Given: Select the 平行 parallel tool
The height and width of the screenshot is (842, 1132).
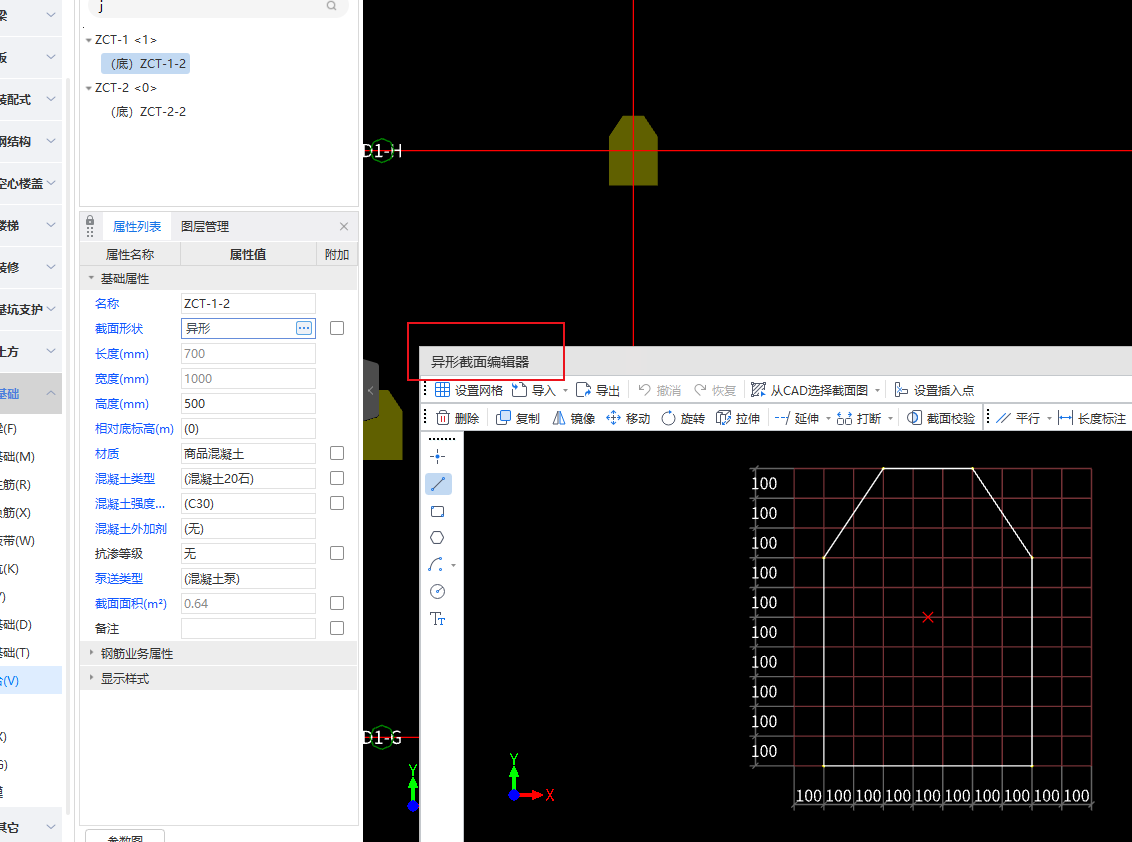Looking at the screenshot, I should coord(1018,418).
